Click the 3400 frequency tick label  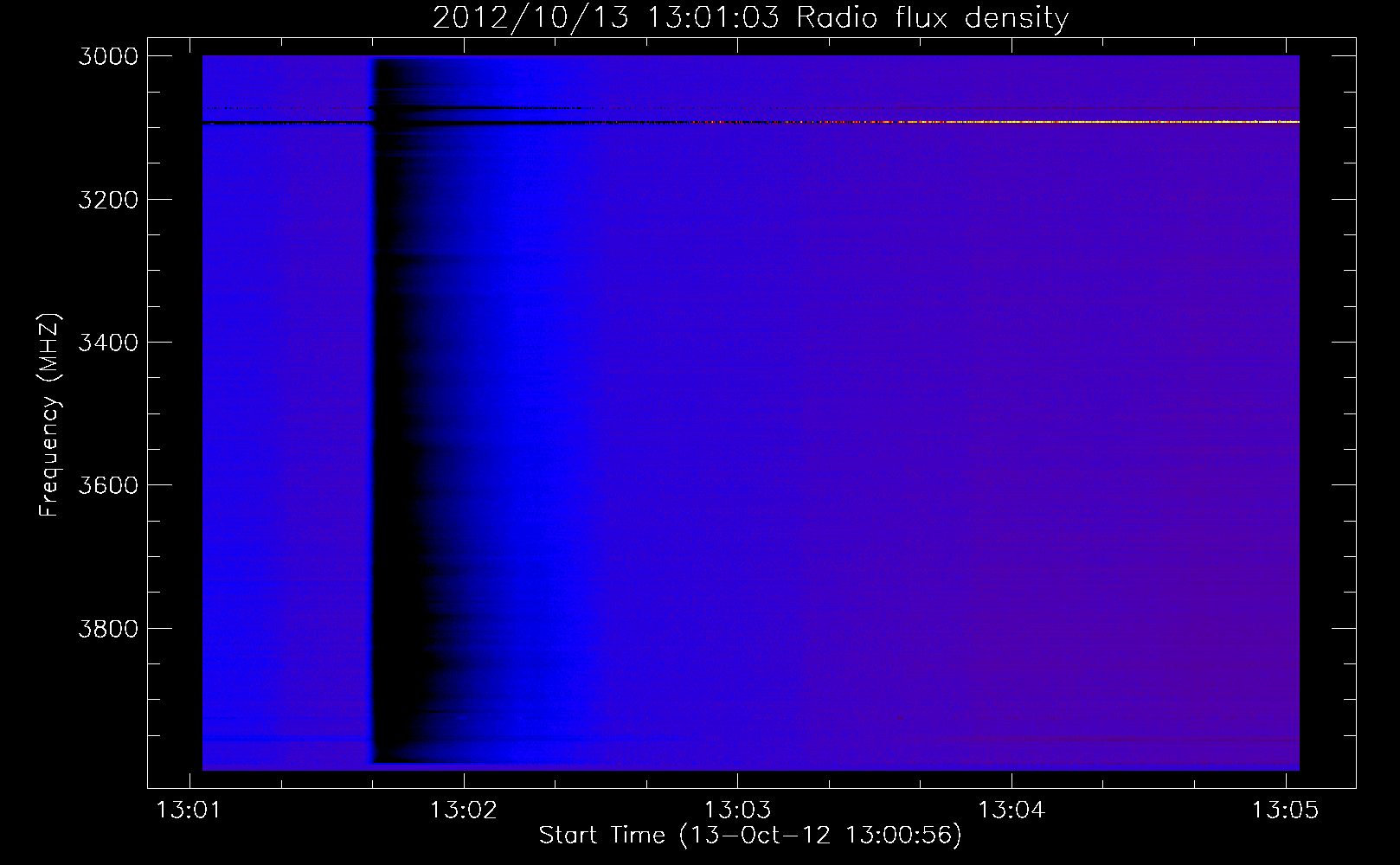pyautogui.click(x=108, y=342)
